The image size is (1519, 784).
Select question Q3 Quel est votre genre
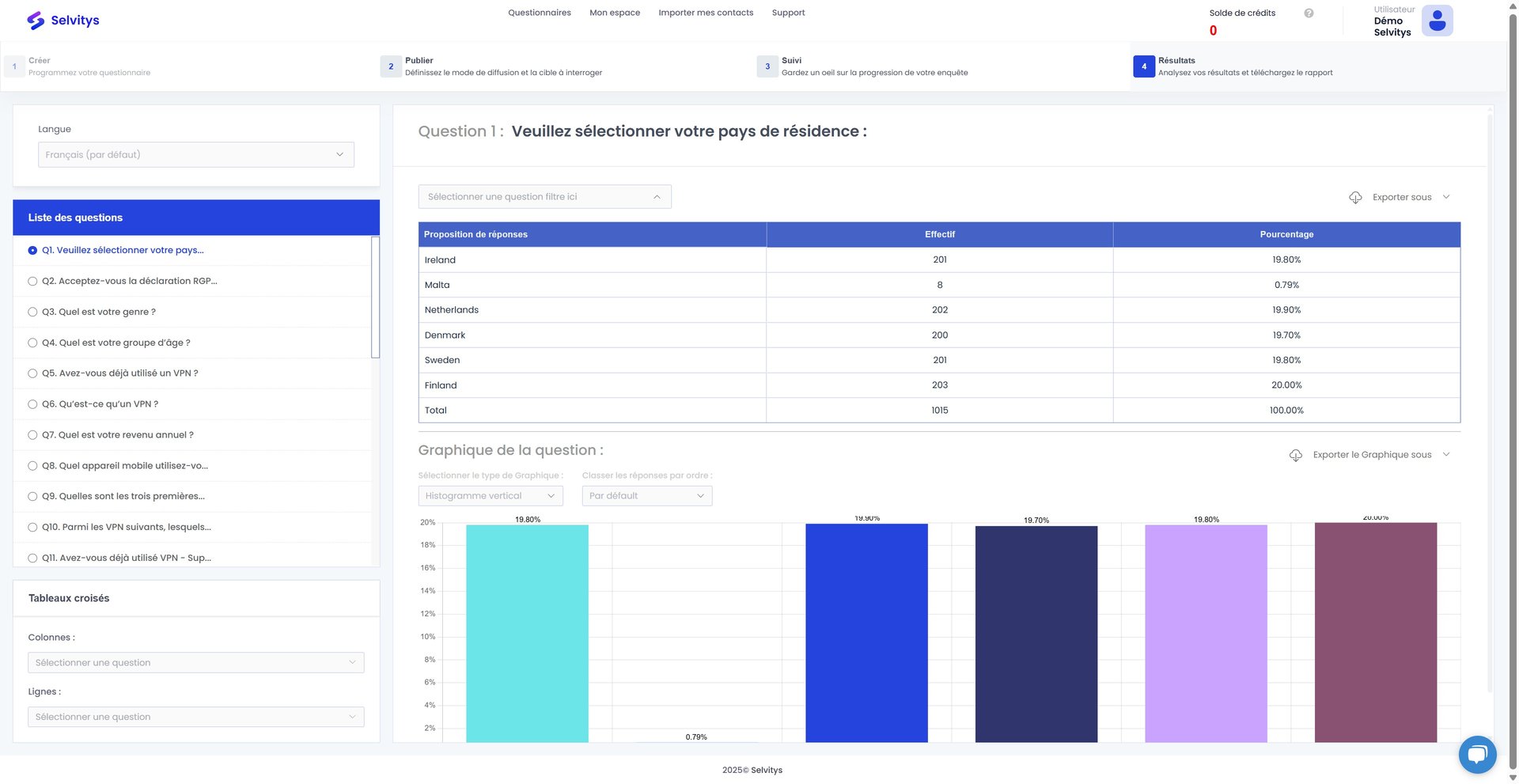tap(99, 312)
